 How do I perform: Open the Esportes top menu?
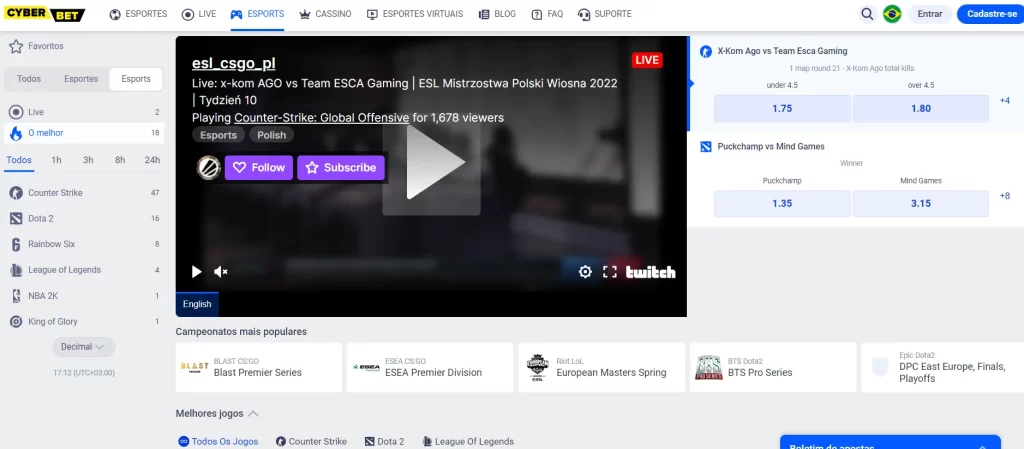[x=138, y=14]
